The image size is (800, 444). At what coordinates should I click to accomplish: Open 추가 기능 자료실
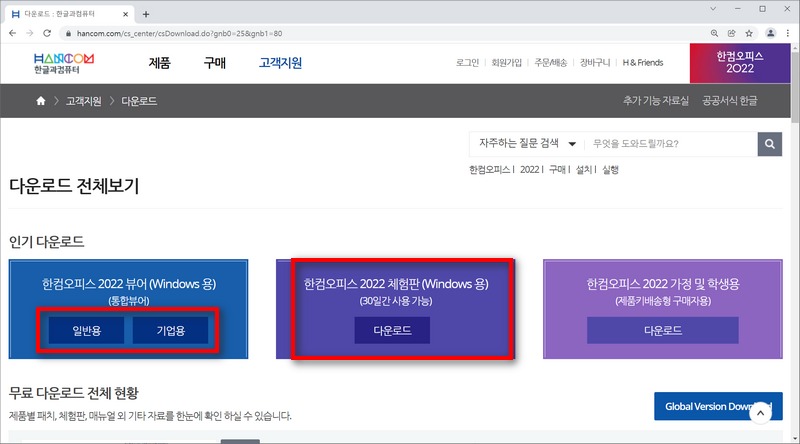[x=656, y=101]
